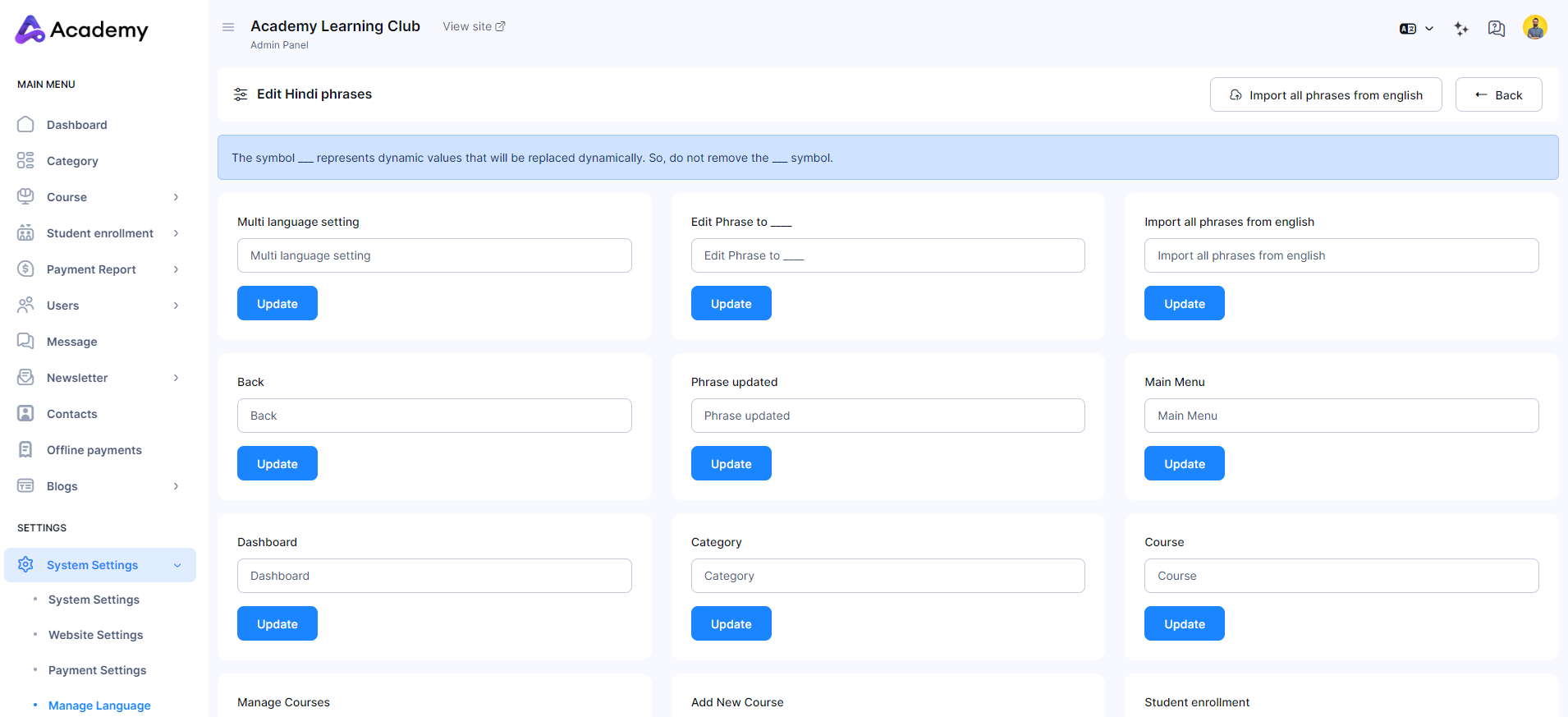
Task: Open the View site link
Action: (474, 26)
